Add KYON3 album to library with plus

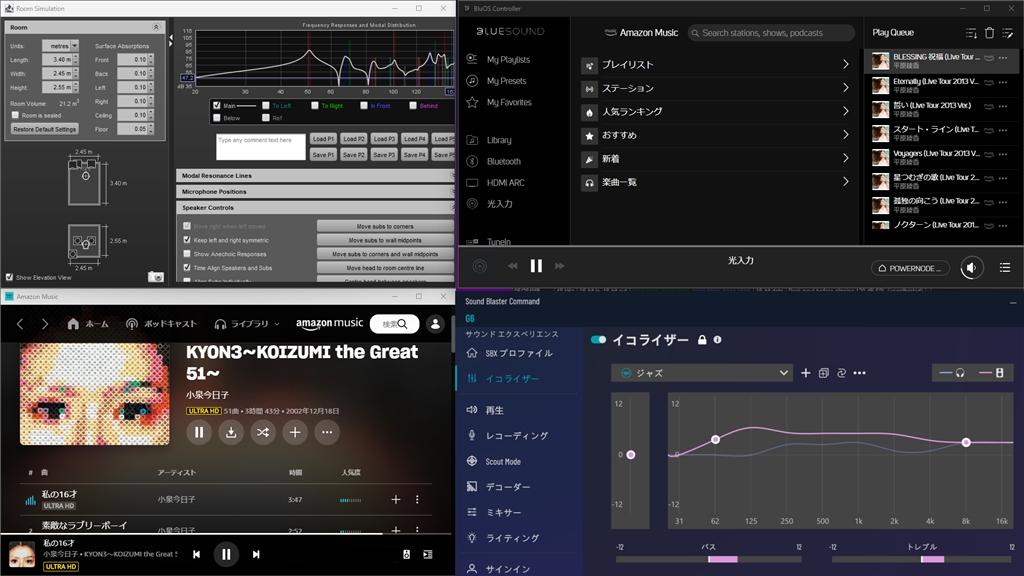click(x=295, y=432)
